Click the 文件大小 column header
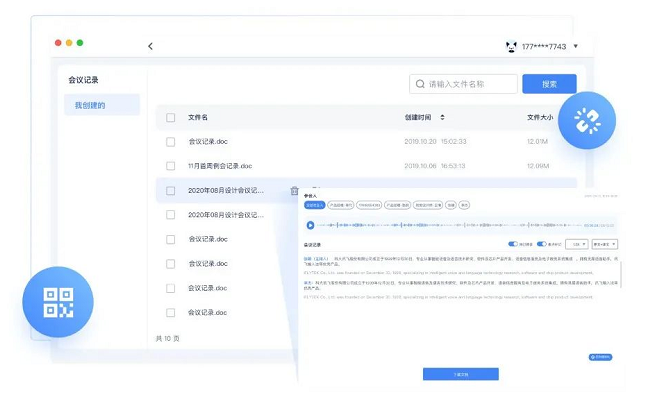Screen dimensions: 669x399 [x=540, y=117]
